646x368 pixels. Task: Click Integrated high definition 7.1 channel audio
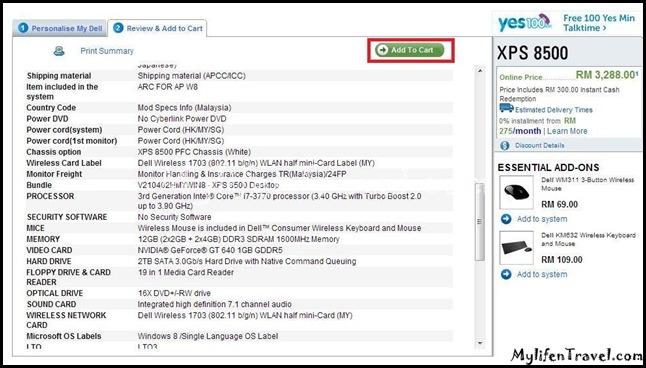click(x=215, y=304)
